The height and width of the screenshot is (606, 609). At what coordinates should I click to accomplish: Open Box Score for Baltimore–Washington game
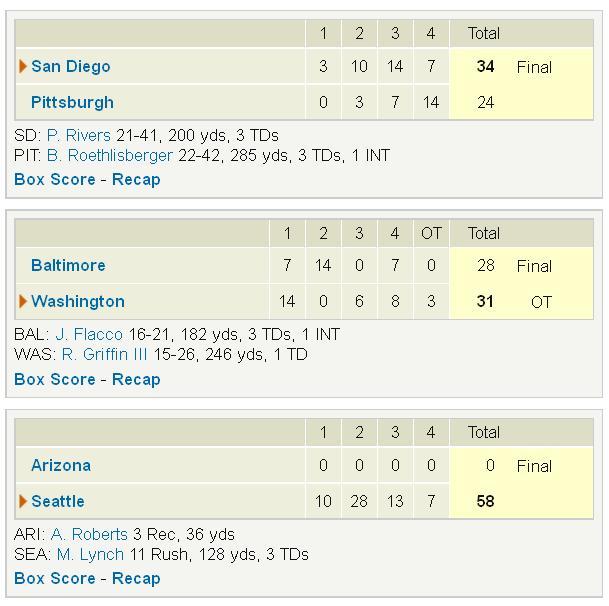point(55,380)
